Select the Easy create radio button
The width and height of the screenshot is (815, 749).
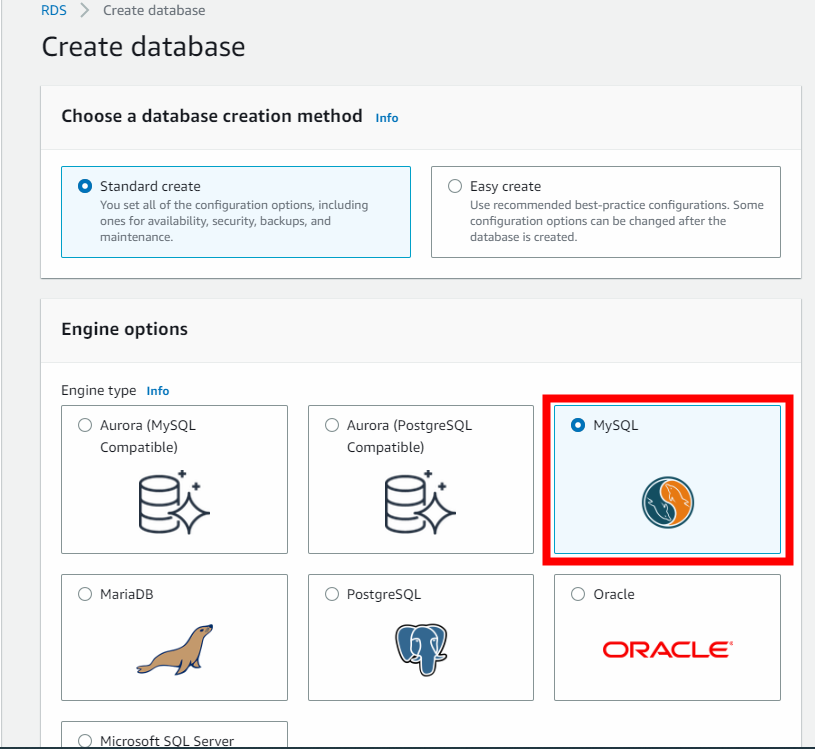454,185
